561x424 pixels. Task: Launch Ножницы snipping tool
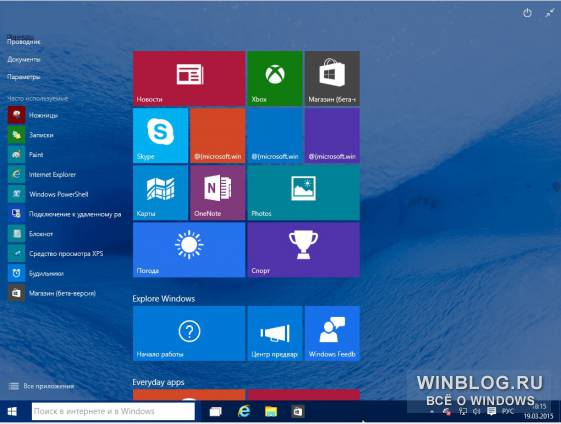click(33, 115)
